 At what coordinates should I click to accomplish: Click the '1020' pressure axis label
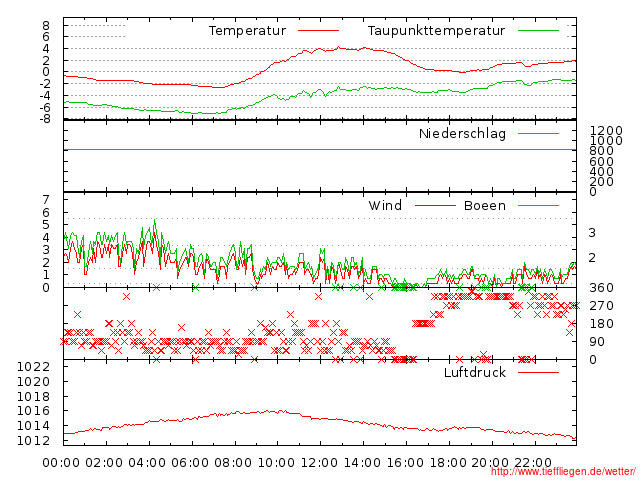(33, 382)
